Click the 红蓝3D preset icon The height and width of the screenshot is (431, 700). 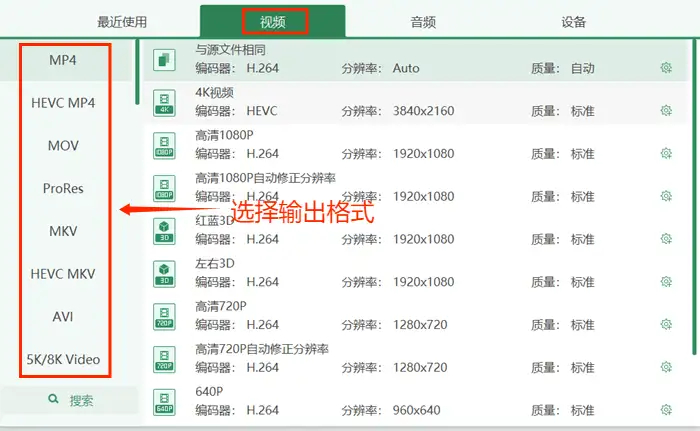click(164, 231)
